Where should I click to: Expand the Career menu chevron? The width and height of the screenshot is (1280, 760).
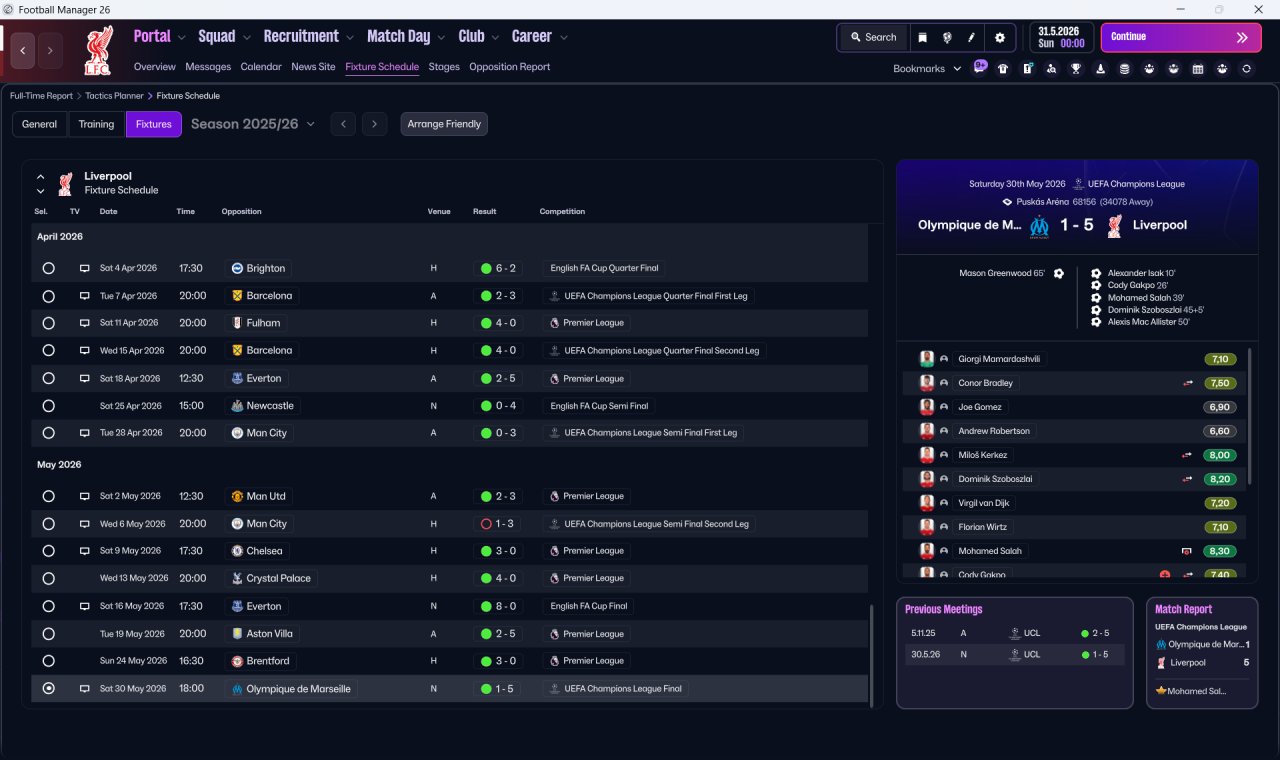point(564,37)
